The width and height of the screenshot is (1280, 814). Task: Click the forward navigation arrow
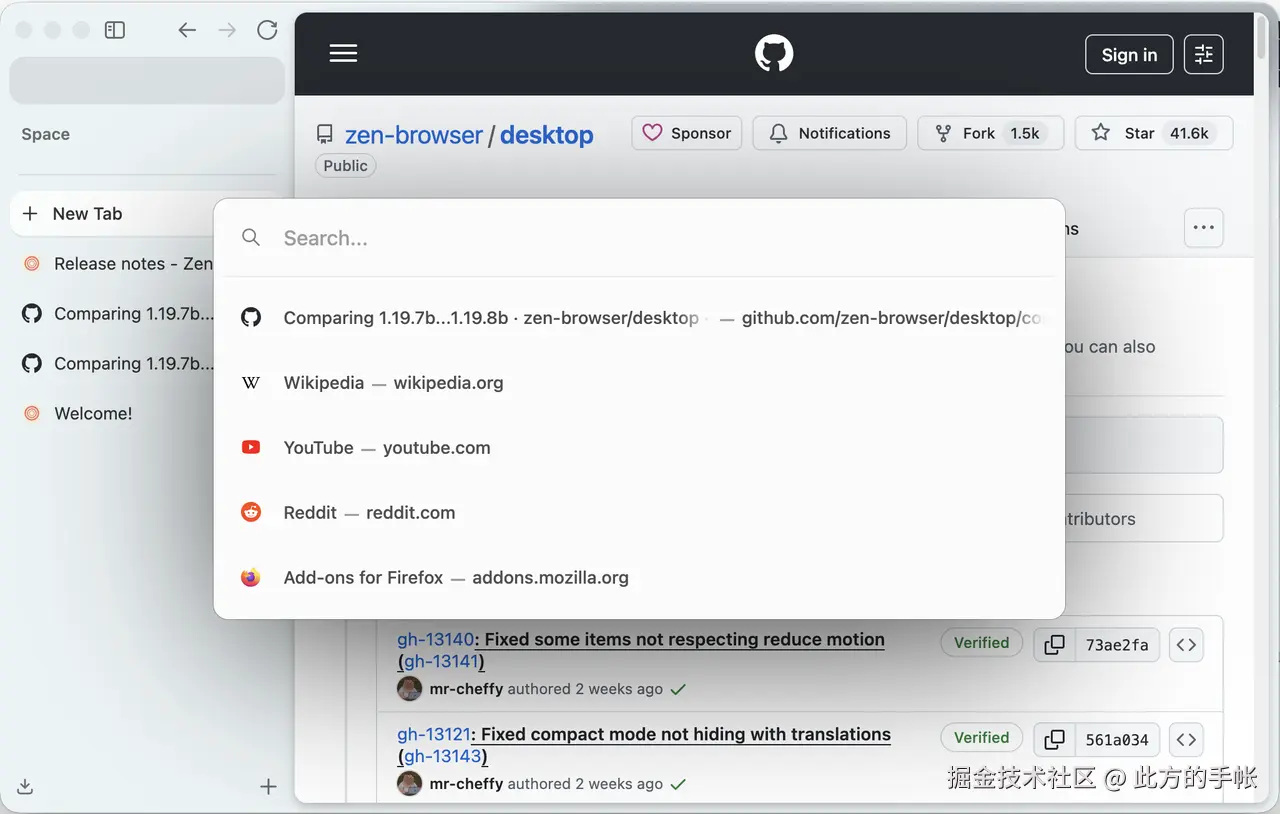[227, 30]
